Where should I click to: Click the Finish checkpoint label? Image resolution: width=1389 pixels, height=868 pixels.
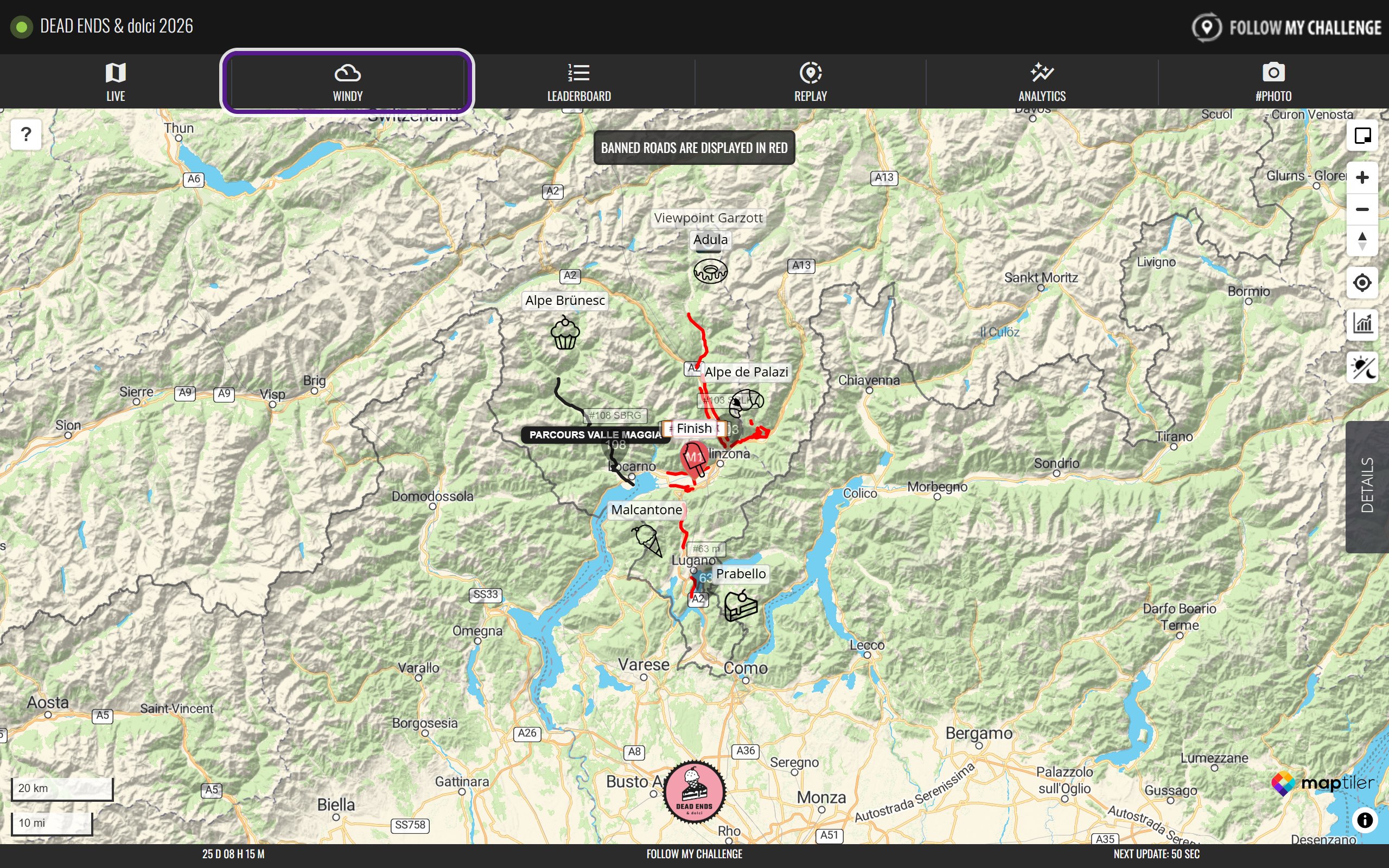point(694,428)
